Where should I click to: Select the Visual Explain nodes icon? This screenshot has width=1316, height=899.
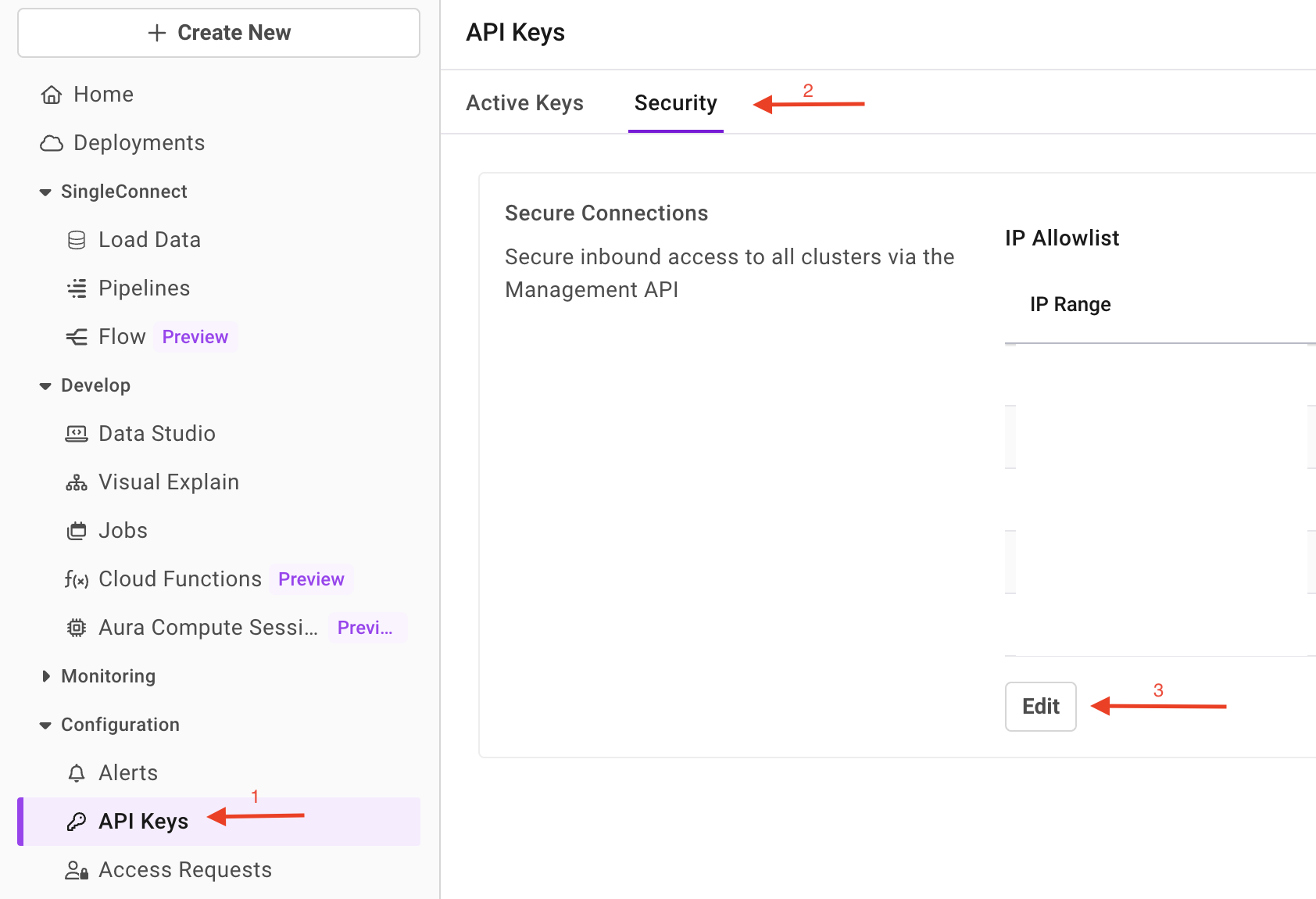76,482
